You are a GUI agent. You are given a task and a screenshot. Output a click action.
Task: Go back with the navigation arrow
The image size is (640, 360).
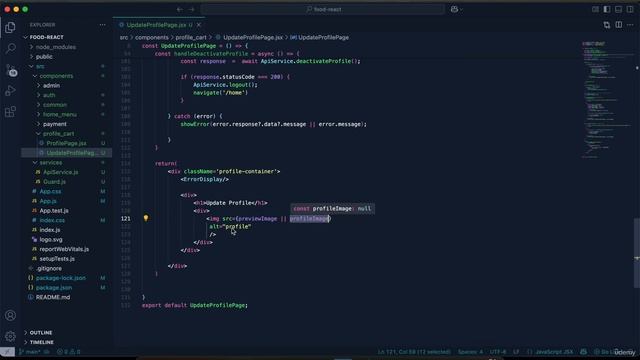pyautogui.click(x=180, y=9)
